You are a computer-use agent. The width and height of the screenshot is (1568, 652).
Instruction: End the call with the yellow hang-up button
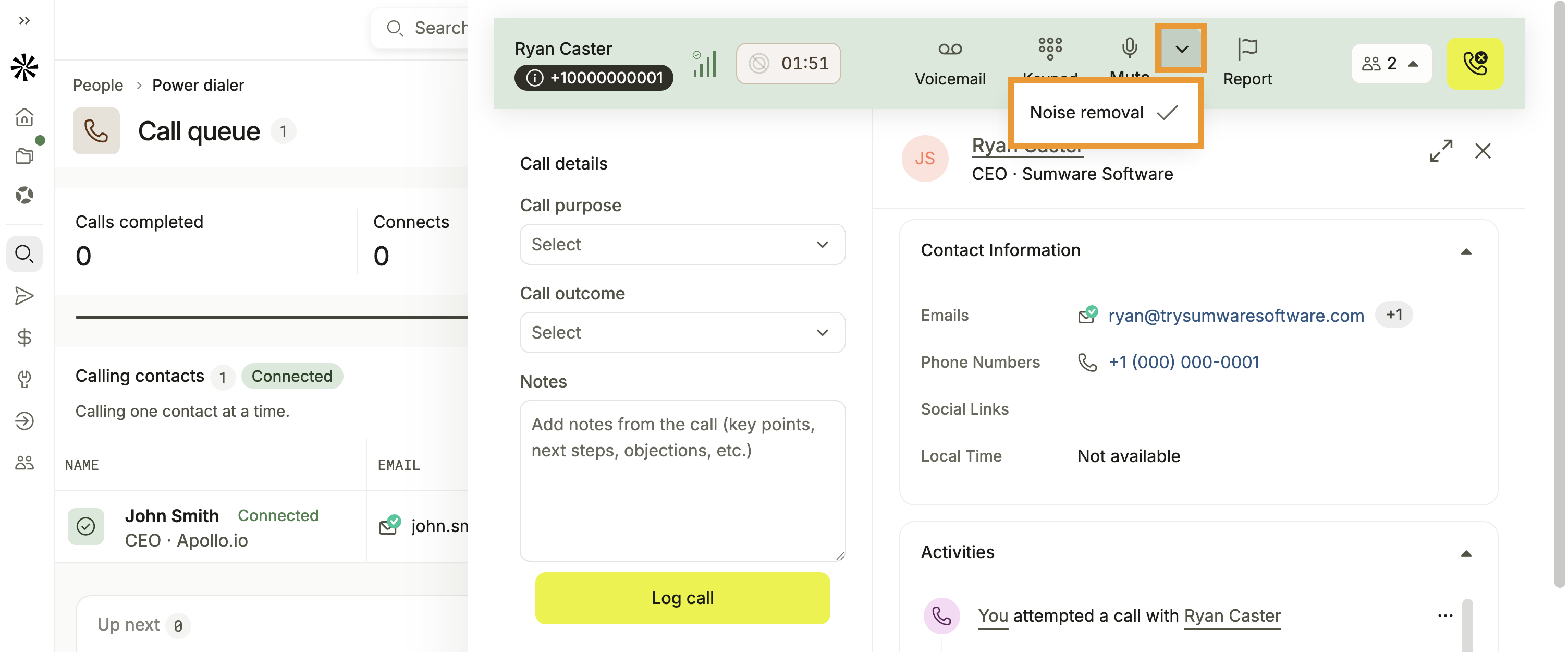(x=1475, y=63)
